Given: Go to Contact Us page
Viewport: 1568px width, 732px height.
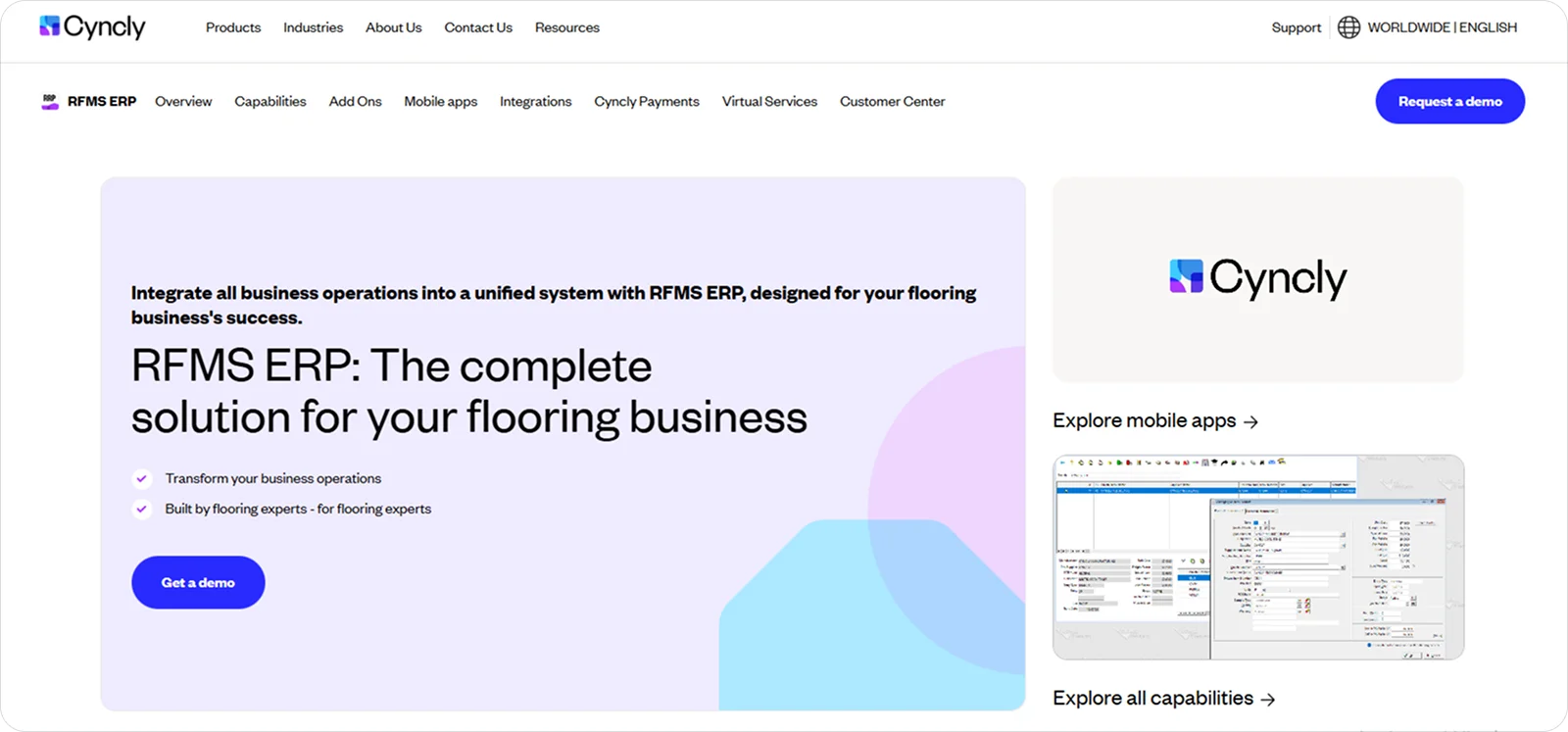Looking at the screenshot, I should click(478, 27).
